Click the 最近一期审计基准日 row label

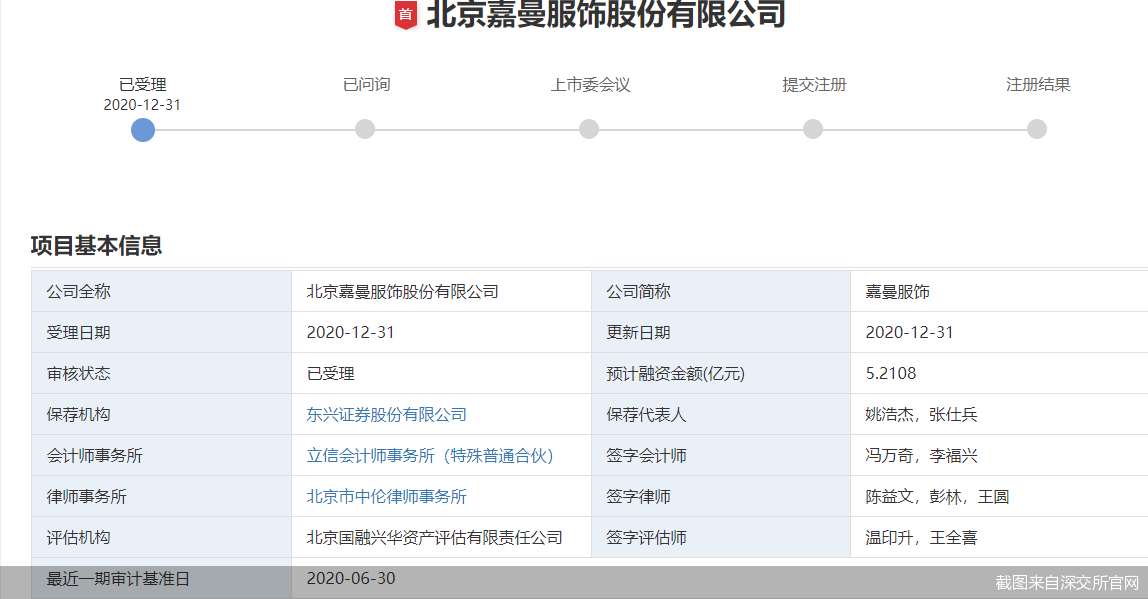pyautogui.click(x=118, y=578)
